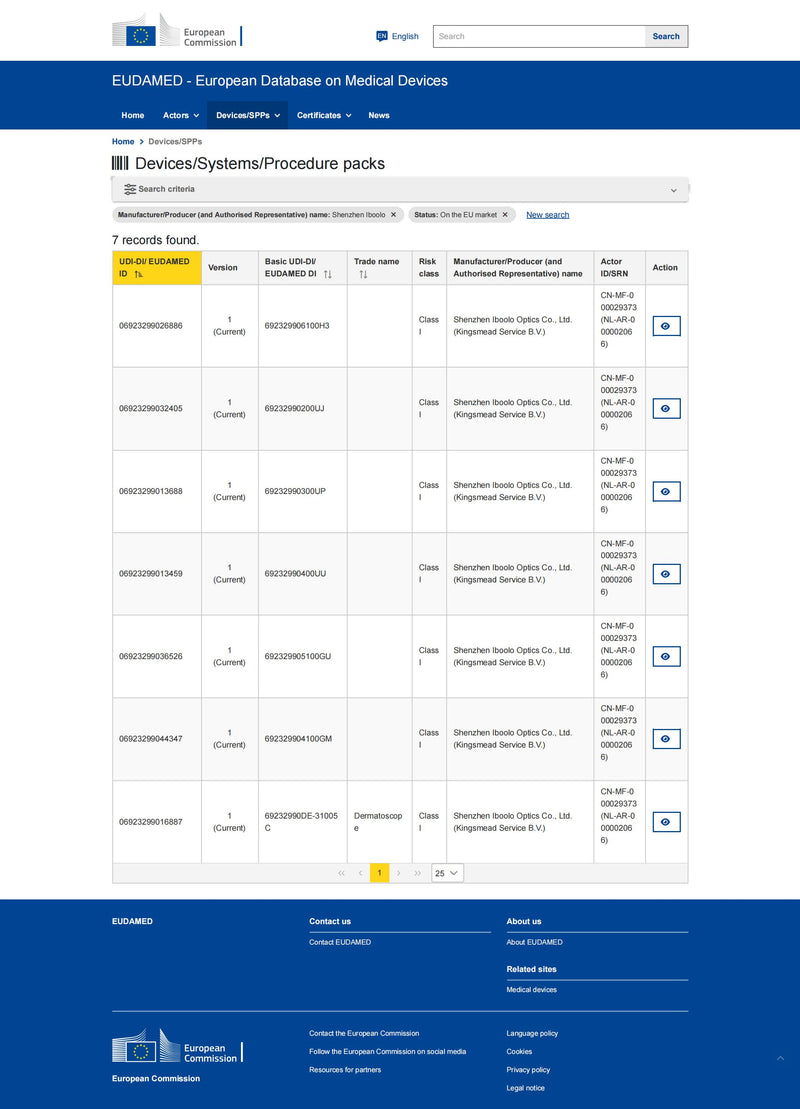Image resolution: width=800 pixels, height=1109 pixels.
Task: Open the English language selector
Action: coord(397,36)
